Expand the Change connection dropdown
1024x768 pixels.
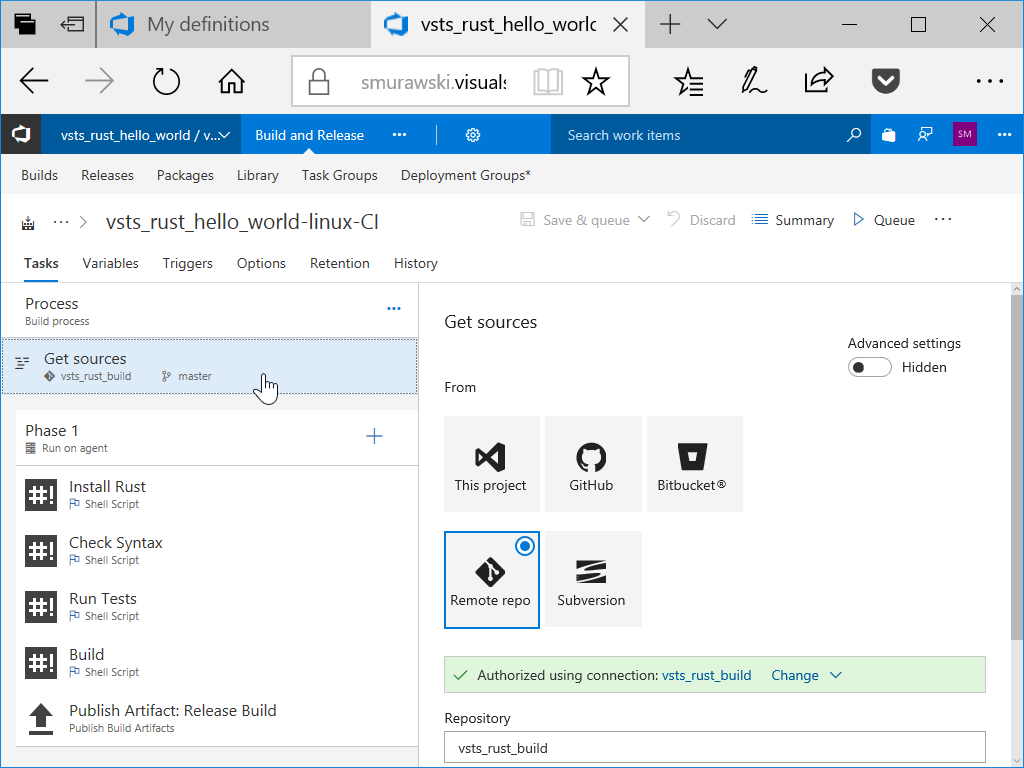coord(835,675)
